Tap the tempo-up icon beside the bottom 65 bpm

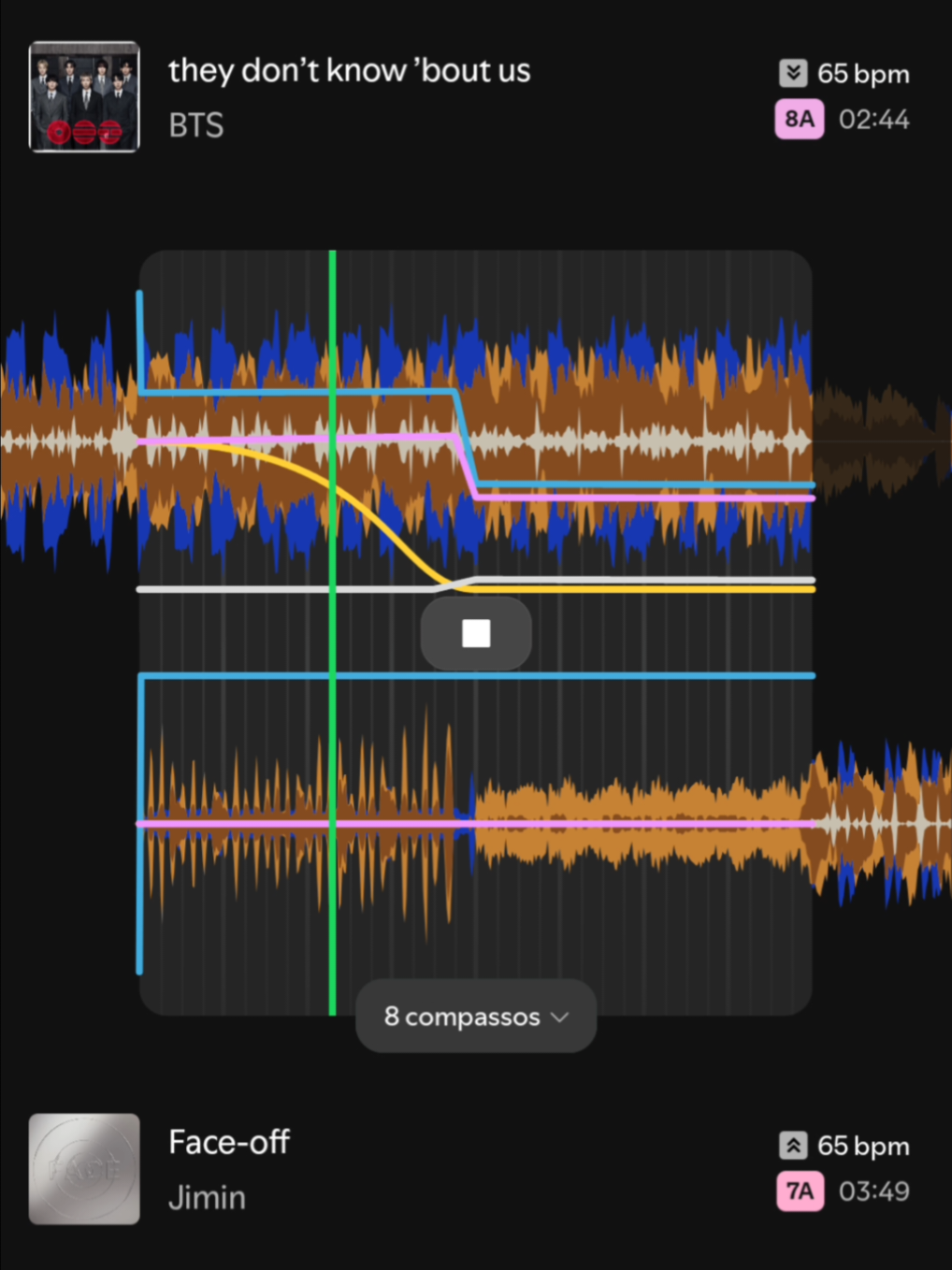point(793,1146)
